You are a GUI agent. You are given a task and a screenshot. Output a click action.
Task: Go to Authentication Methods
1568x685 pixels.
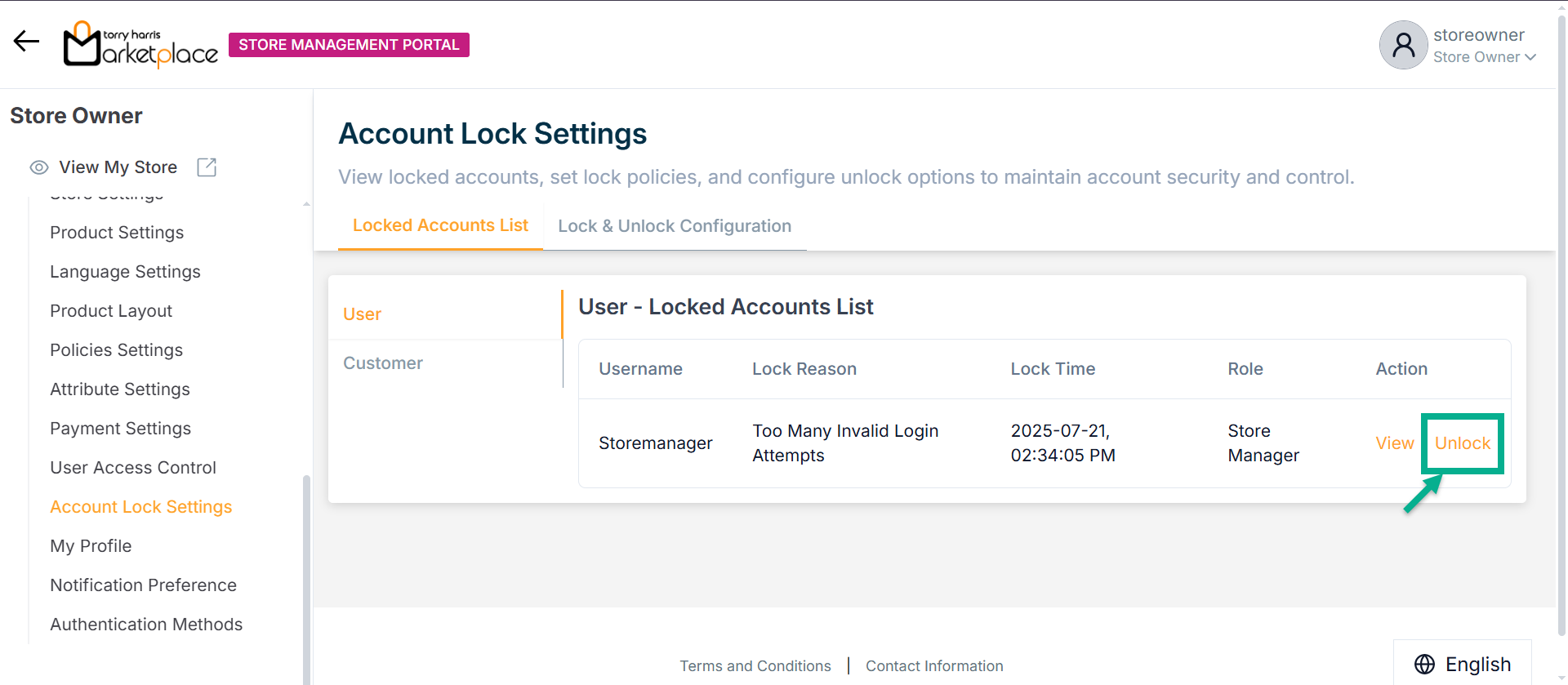point(146,625)
